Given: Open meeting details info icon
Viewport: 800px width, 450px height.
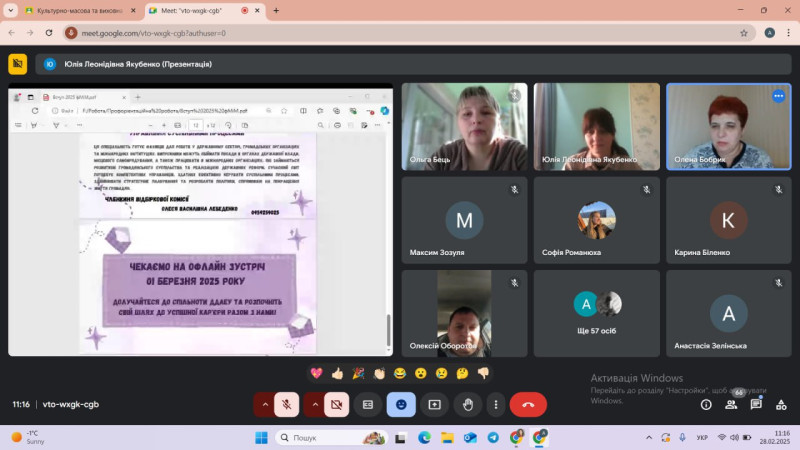Looking at the screenshot, I should tap(706, 404).
